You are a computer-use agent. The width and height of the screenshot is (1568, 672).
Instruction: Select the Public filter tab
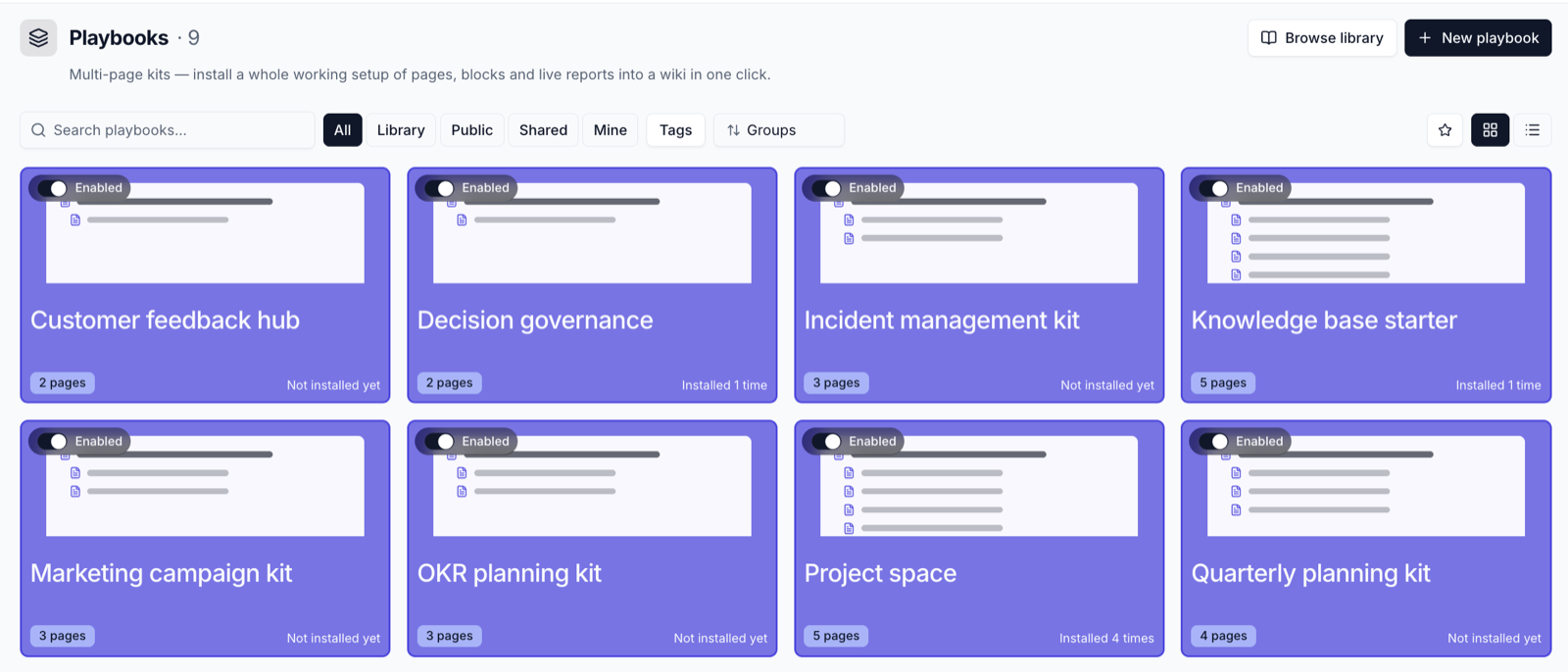pos(471,130)
